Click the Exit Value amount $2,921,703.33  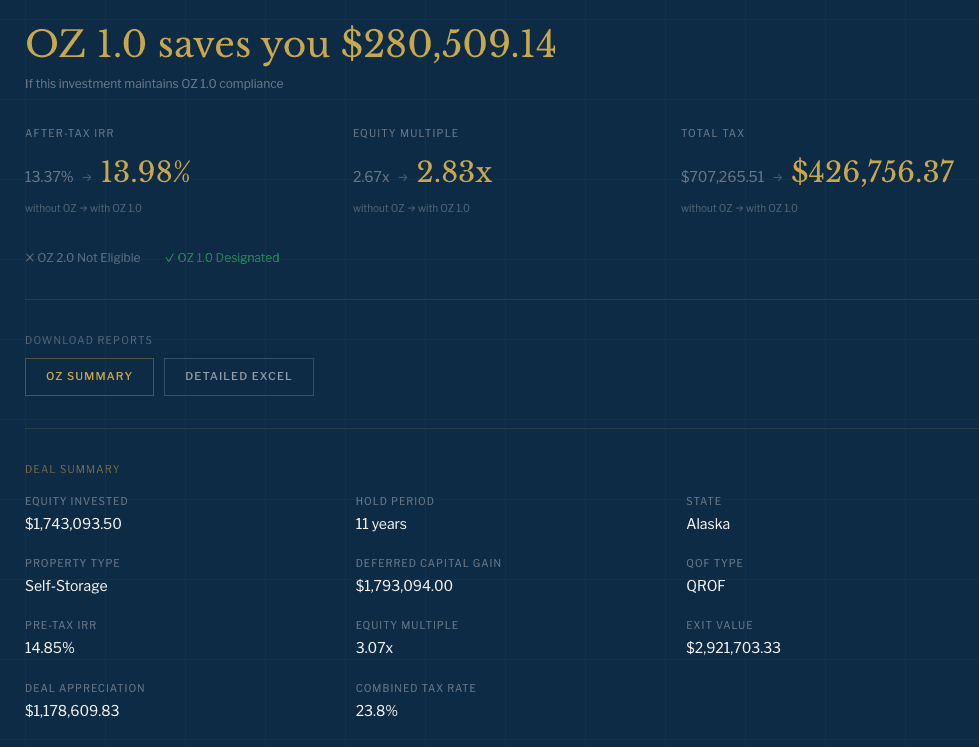733,648
